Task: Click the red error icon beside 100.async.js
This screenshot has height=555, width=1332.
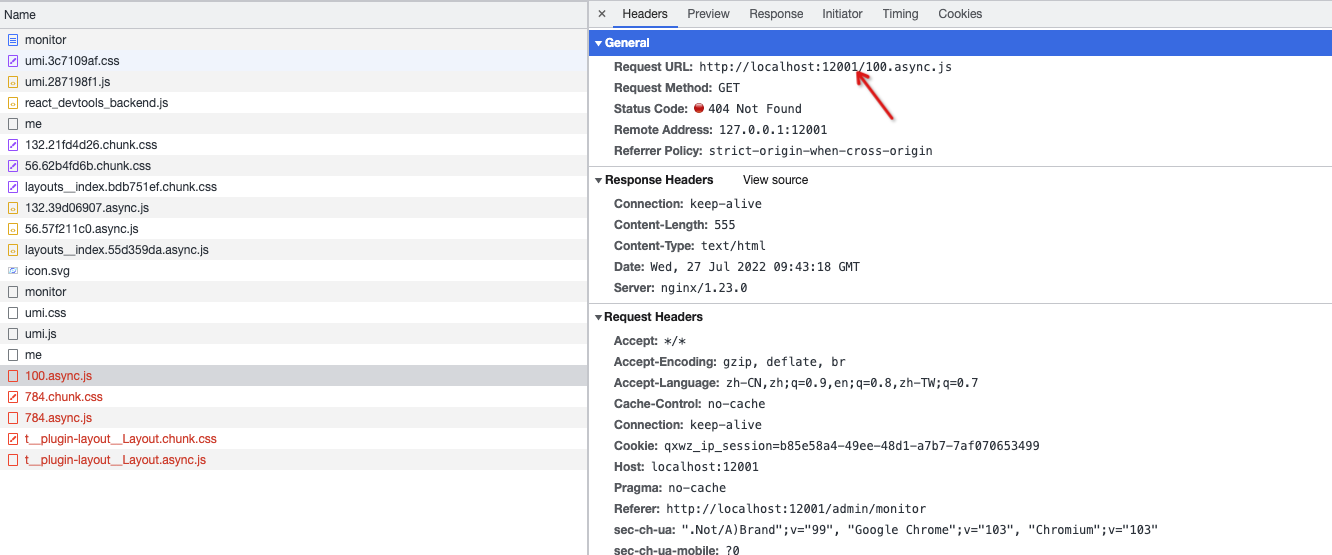Action: point(13,376)
